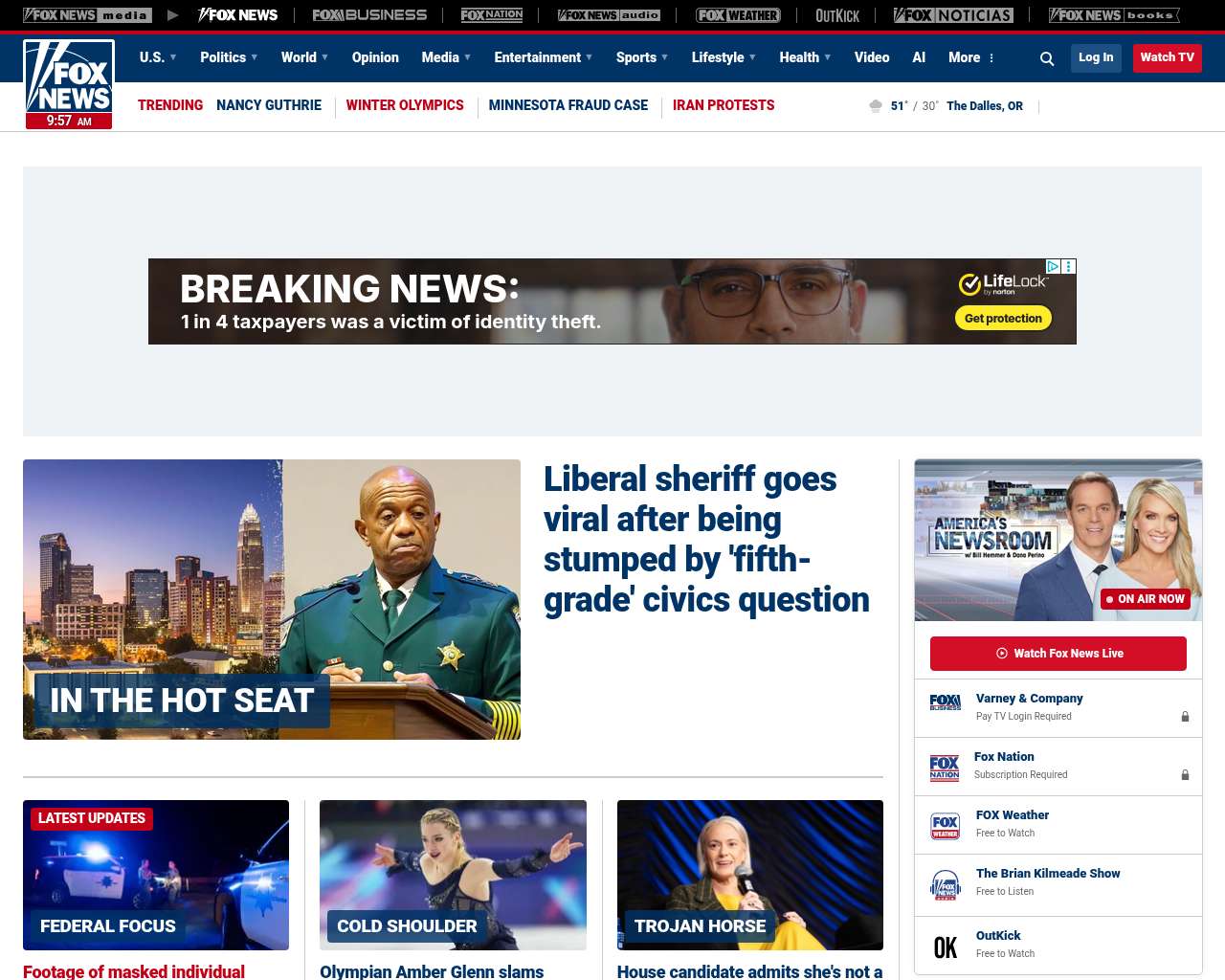
Task: Select the Opinion menu item
Action: pyautogui.click(x=375, y=57)
